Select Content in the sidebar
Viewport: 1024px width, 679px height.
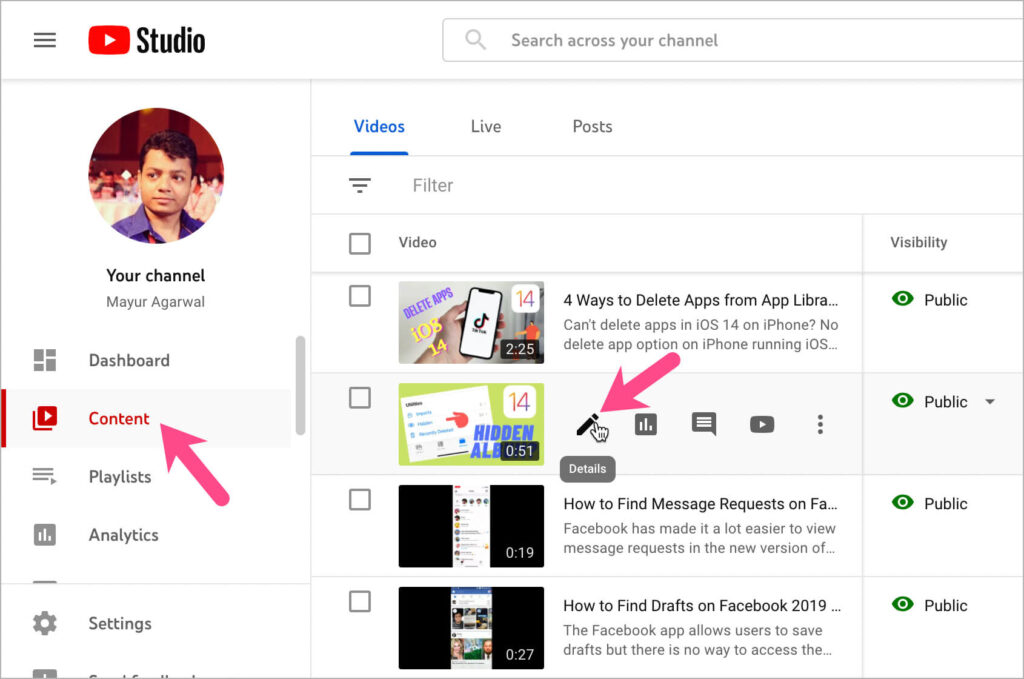click(119, 419)
